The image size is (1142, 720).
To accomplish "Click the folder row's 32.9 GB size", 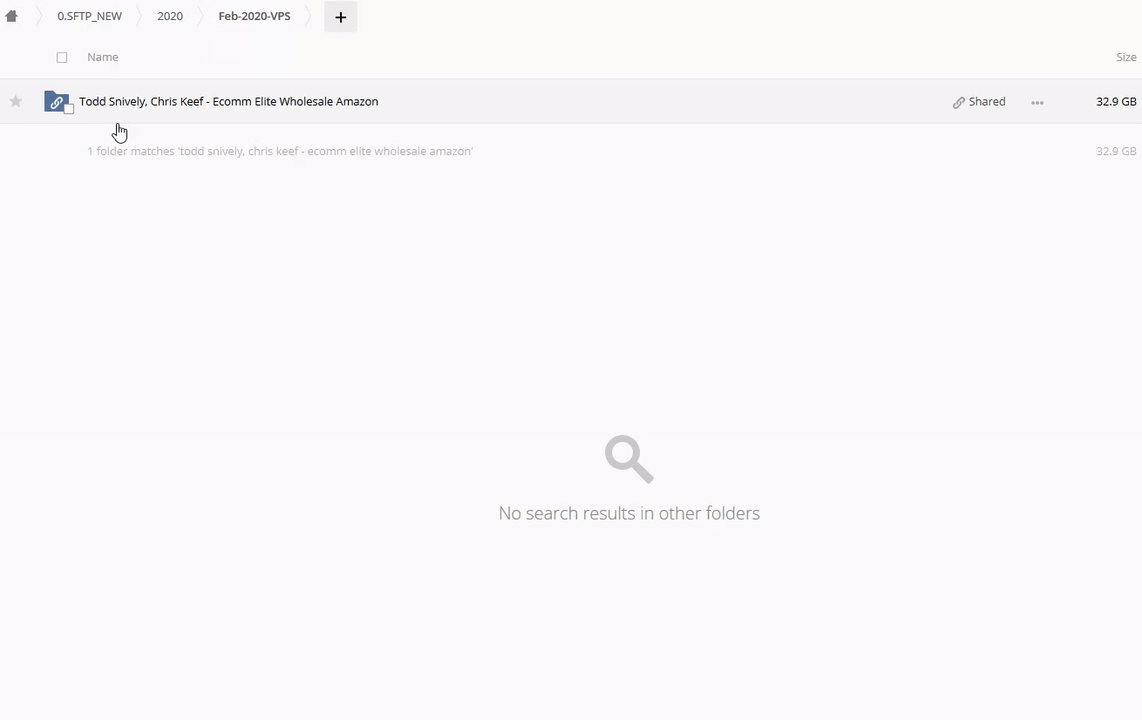I will pyautogui.click(x=1115, y=101).
